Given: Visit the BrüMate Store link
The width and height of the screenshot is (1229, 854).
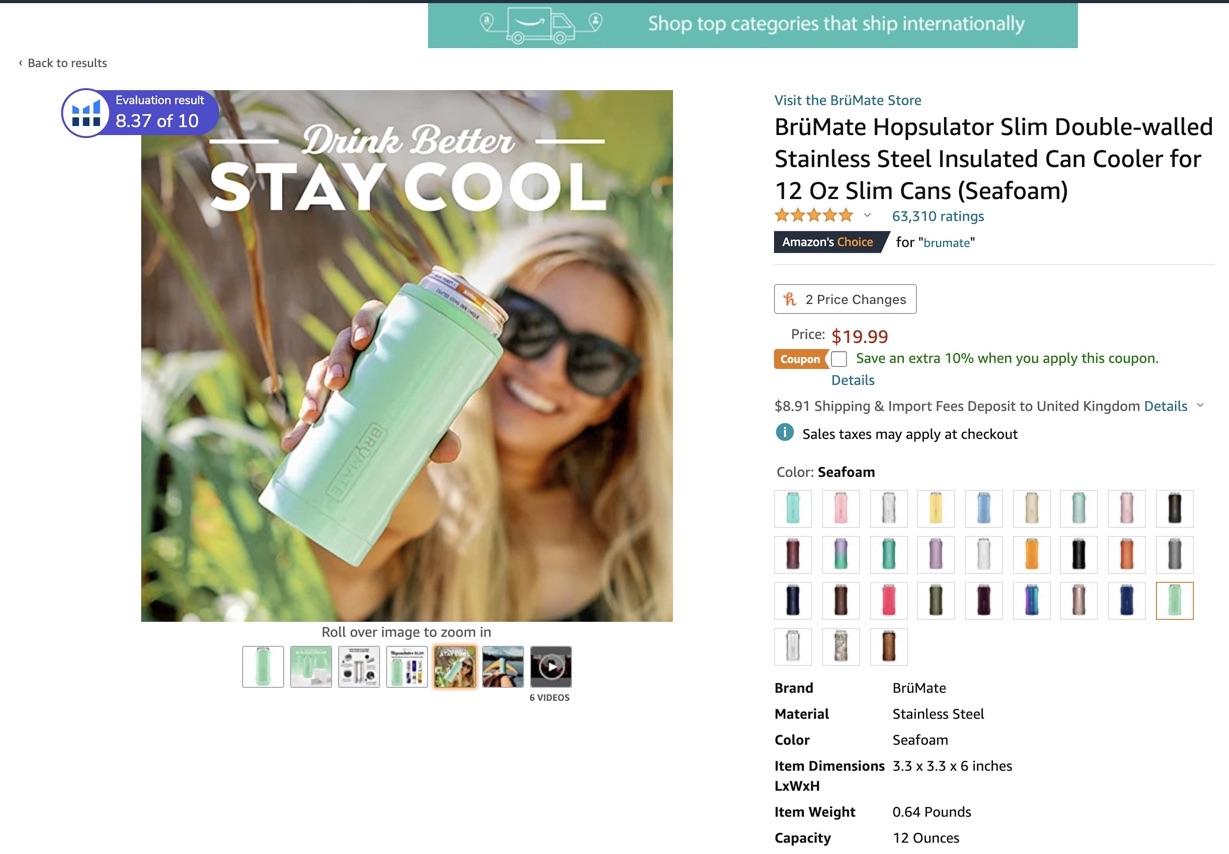Looking at the screenshot, I should (x=848, y=100).
